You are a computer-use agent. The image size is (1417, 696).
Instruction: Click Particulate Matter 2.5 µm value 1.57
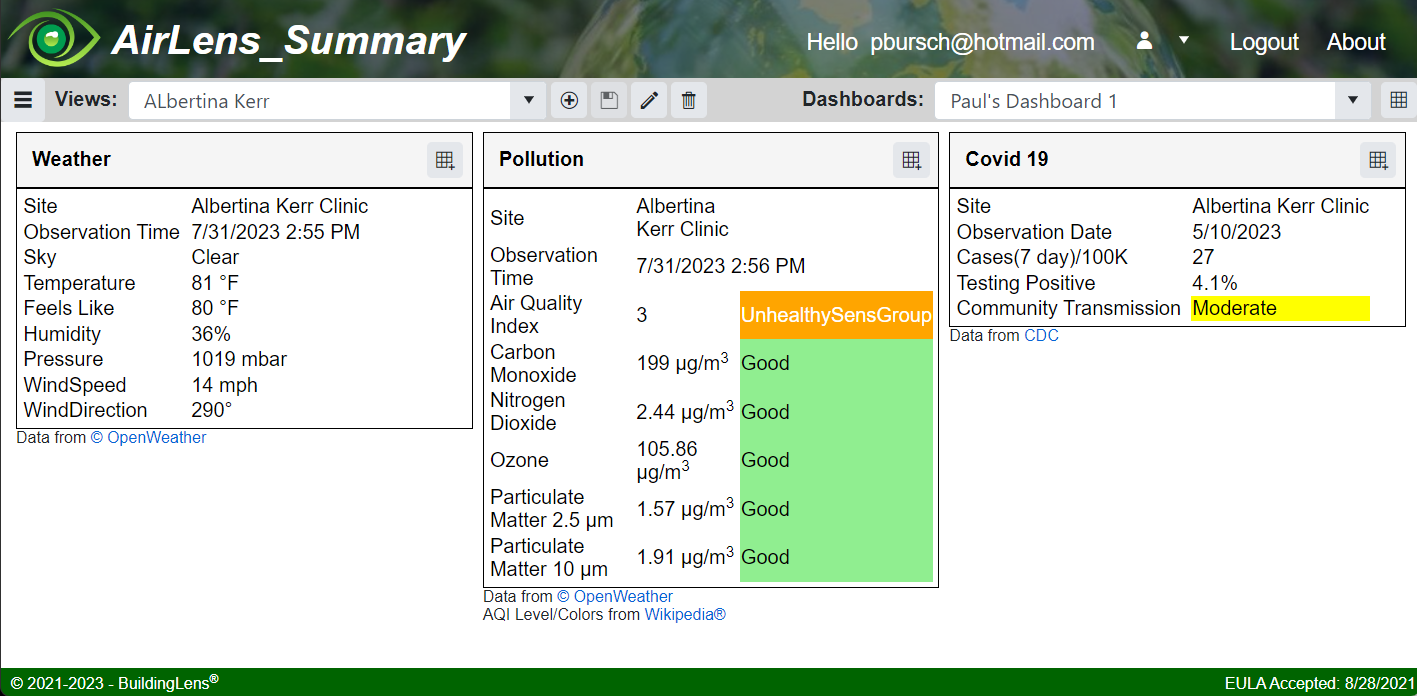(x=686, y=508)
